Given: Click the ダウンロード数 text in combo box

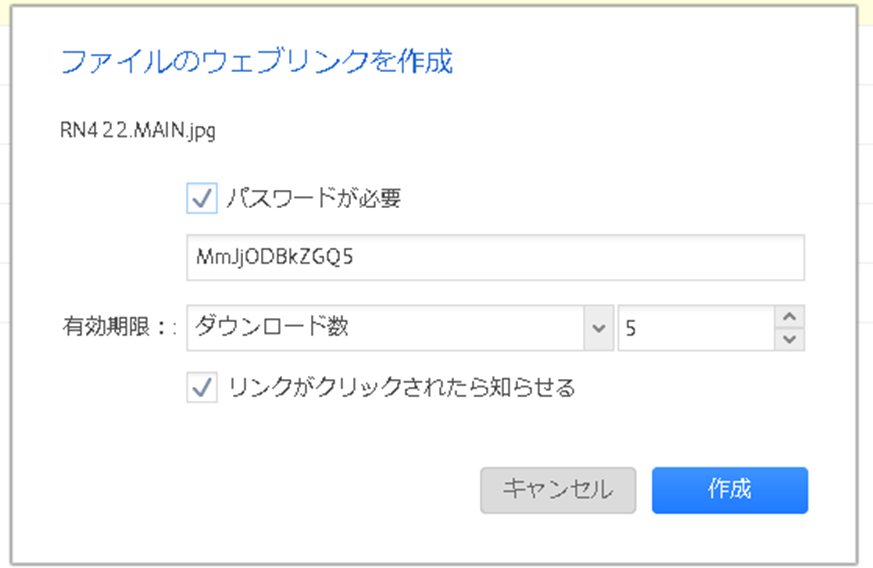Looking at the screenshot, I should pyautogui.click(x=272, y=326).
